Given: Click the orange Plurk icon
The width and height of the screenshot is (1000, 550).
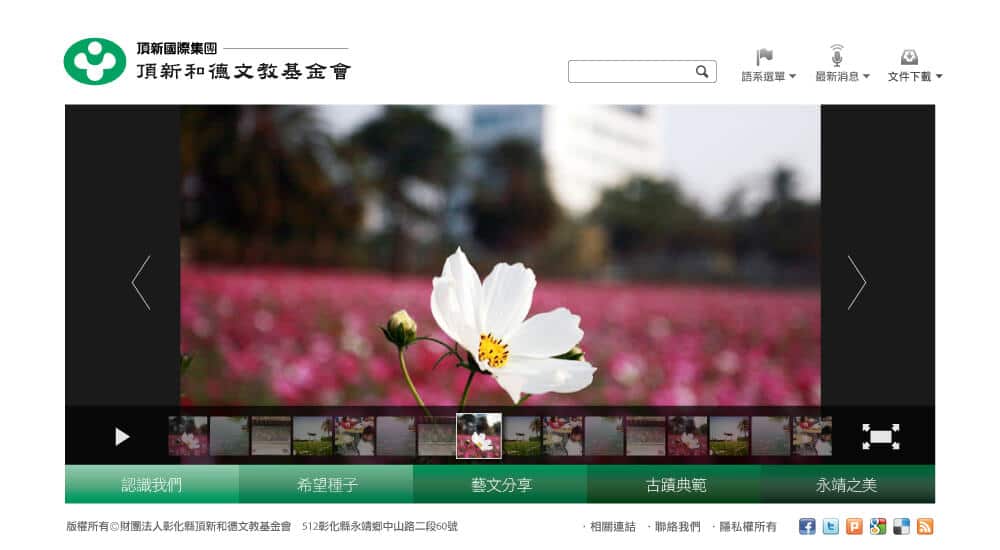Looking at the screenshot, I should click(854, 527).
